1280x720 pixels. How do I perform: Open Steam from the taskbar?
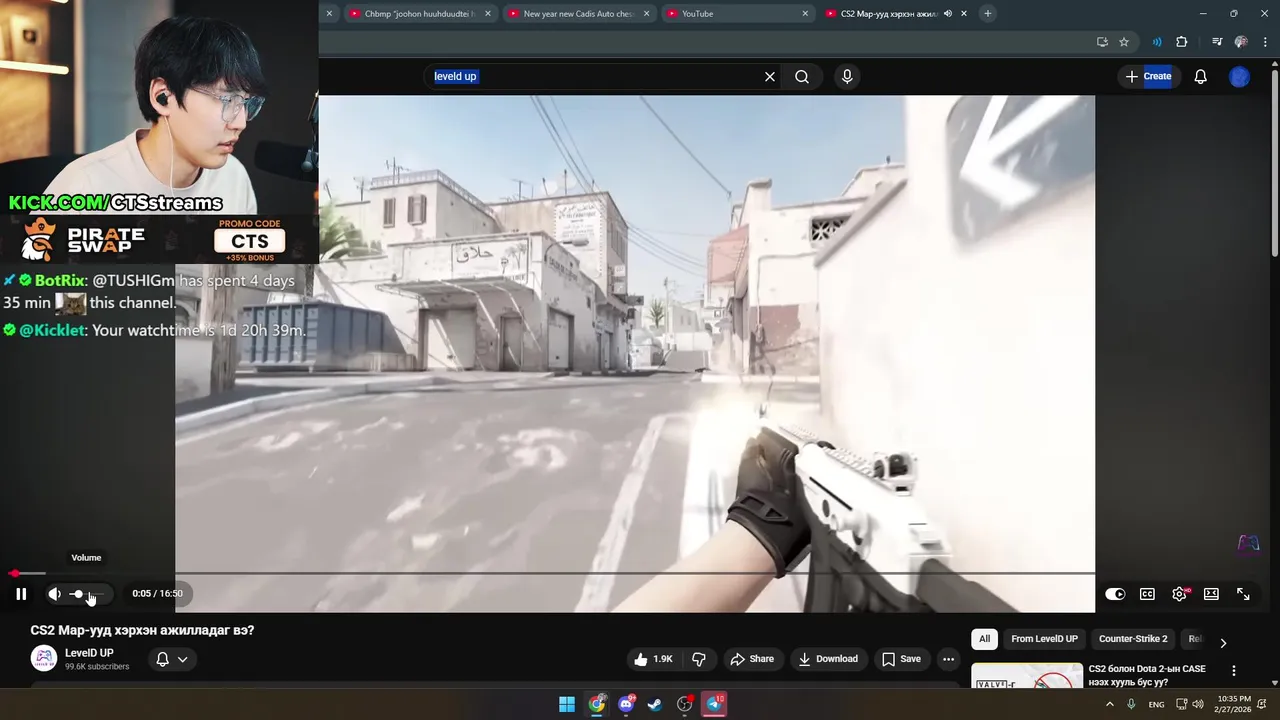655,704
